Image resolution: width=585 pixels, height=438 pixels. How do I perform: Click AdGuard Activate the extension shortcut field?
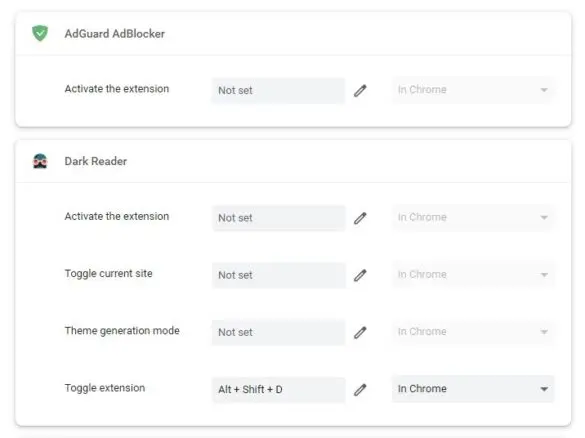278,91
